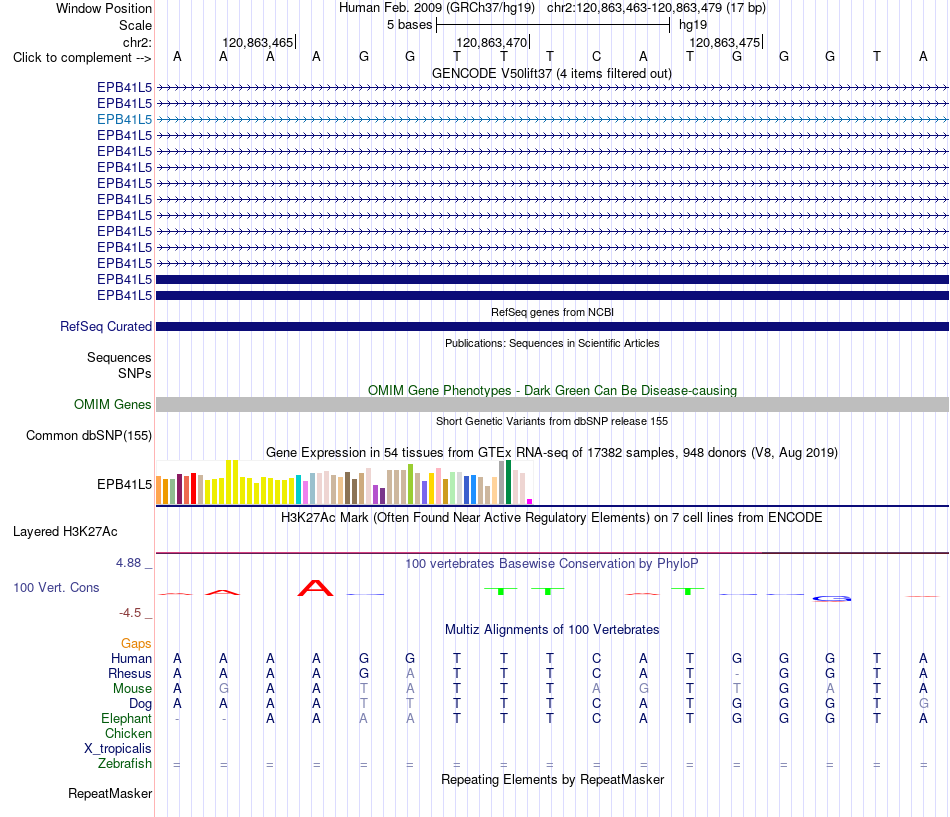Click the 'hg19' text next to the scale bar

pyautogui.click(x=693, y=25)
